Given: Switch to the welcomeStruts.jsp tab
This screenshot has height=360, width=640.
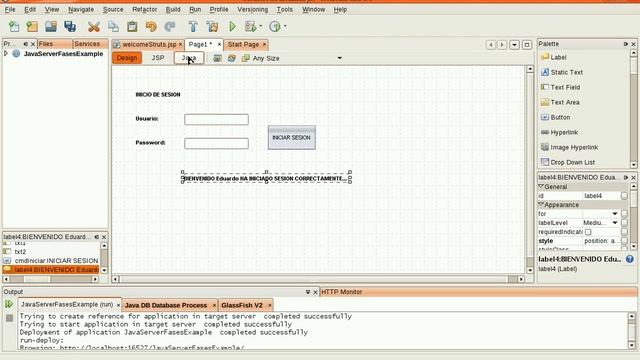Looking at the screenshot, I should 148,44.
